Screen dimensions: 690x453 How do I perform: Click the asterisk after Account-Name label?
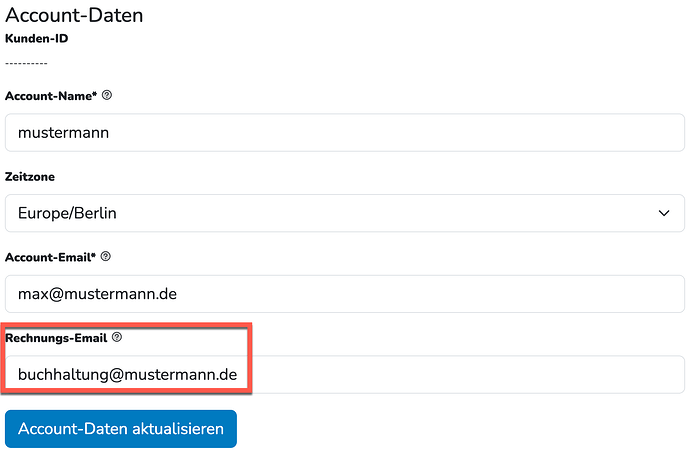coord(95,94)
